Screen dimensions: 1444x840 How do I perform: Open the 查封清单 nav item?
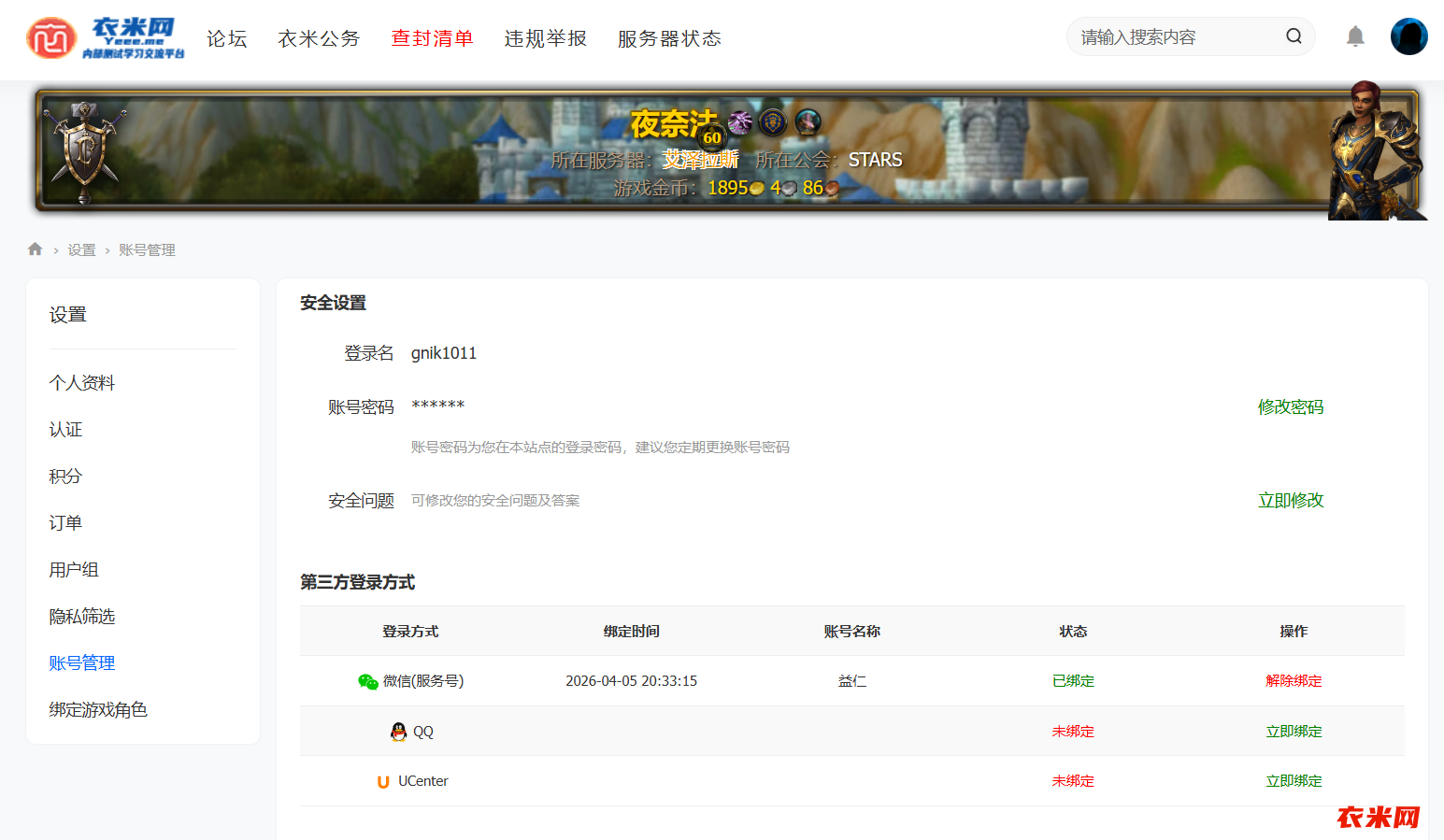[x=432, y=38]
